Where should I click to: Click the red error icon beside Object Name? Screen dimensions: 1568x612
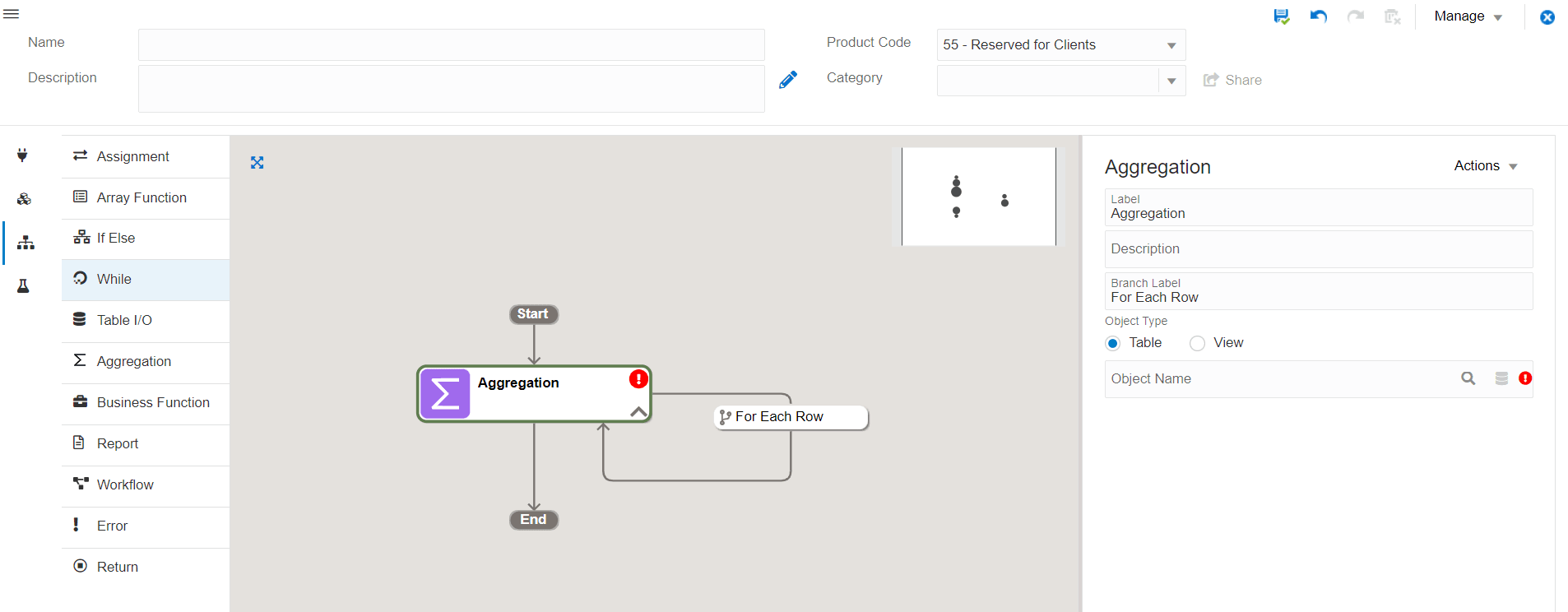tap(1525, 378)
